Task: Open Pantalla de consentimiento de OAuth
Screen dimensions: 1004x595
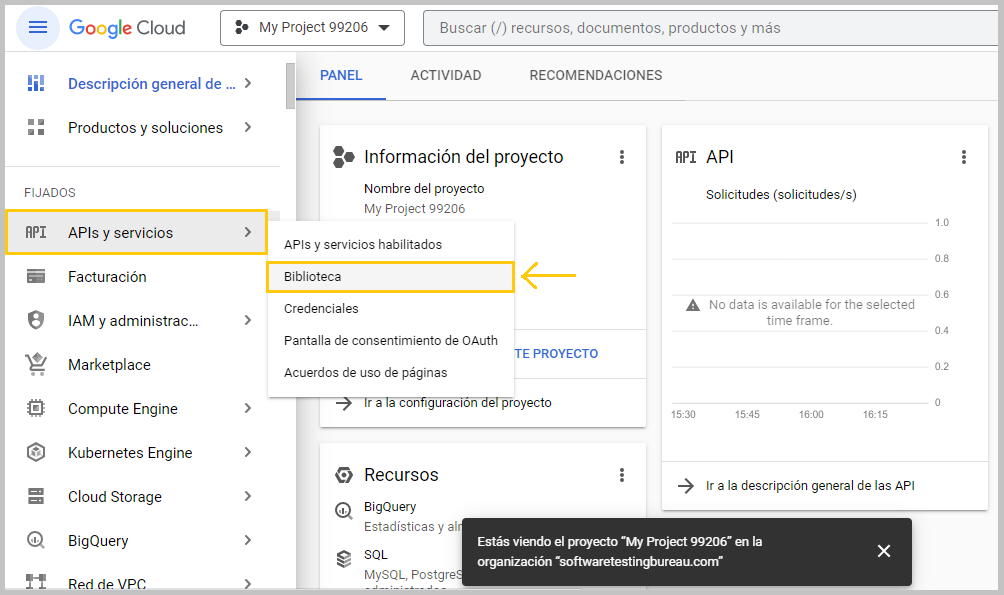Action: point(391,341)
